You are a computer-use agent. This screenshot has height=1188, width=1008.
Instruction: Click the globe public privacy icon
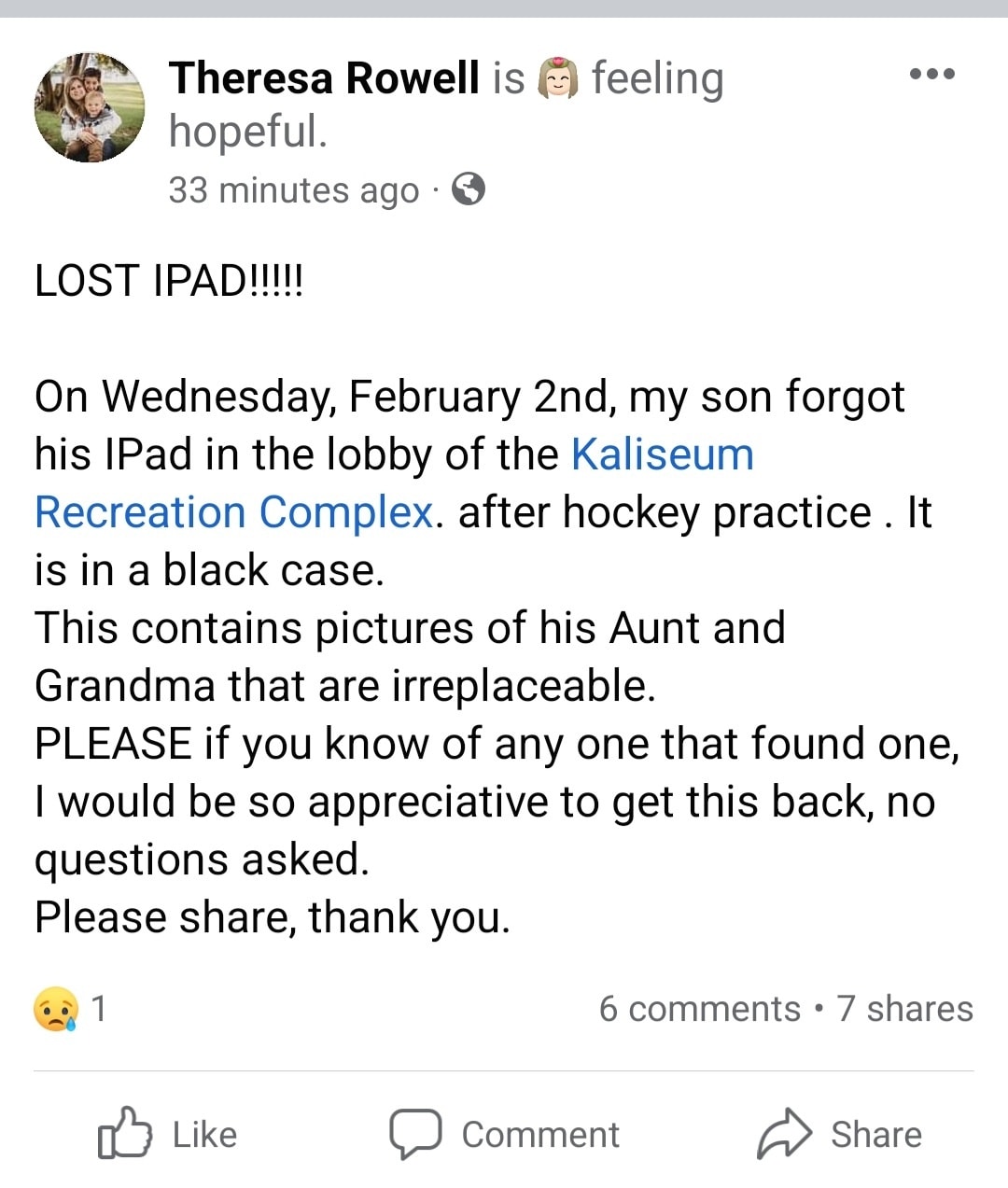coord(469,189)
